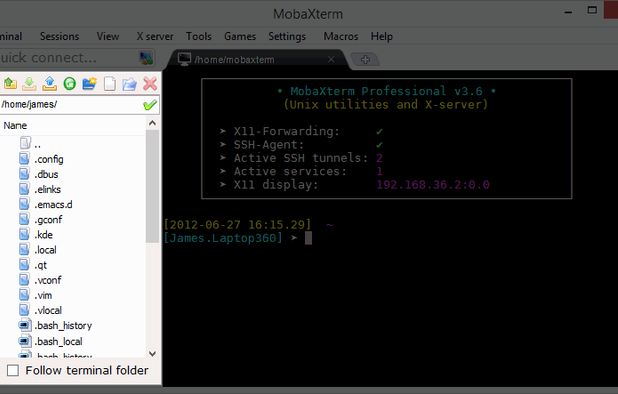
Task: Click the open folder icon in the file toolbar
Action: tap(129, 84)
